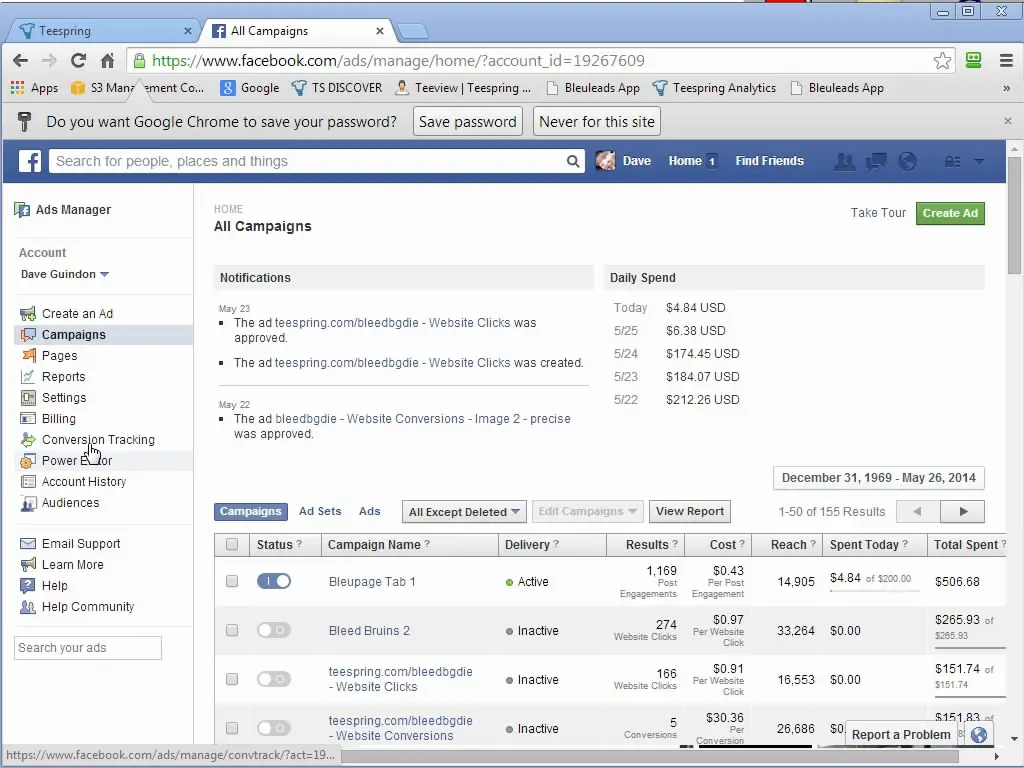Image resolution: width=1024 pixels, height=768 pixels.
Task: Select the Campaigns tab above the table
Action: (x=250, y=511)
